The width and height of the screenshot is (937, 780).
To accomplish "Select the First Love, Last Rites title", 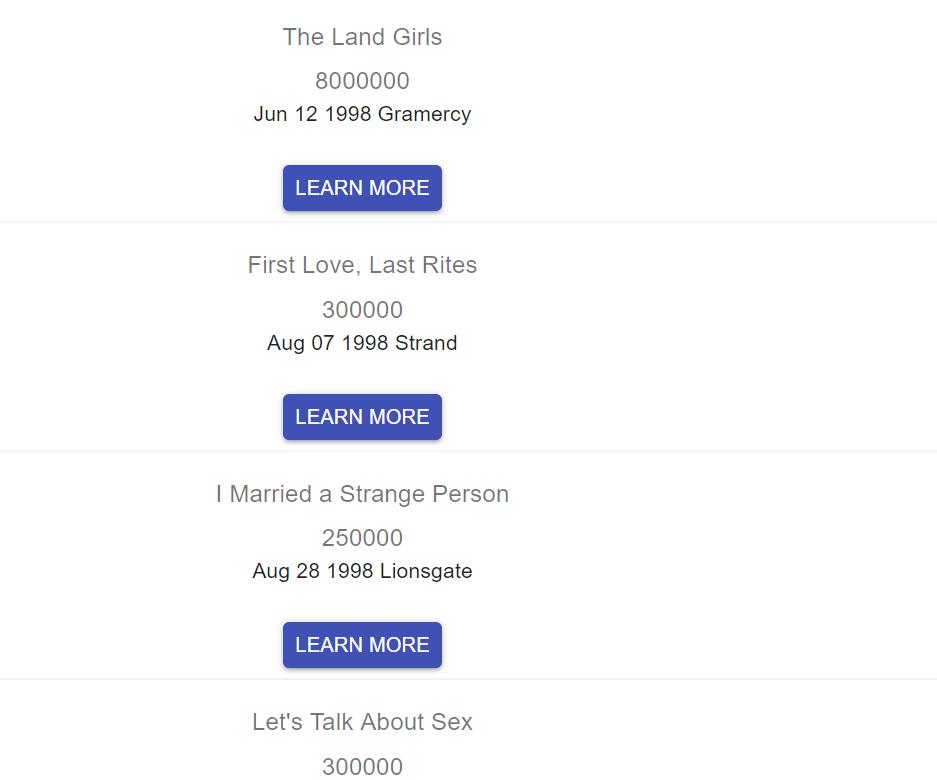I will pyautogui.click(x=362, y=265).
